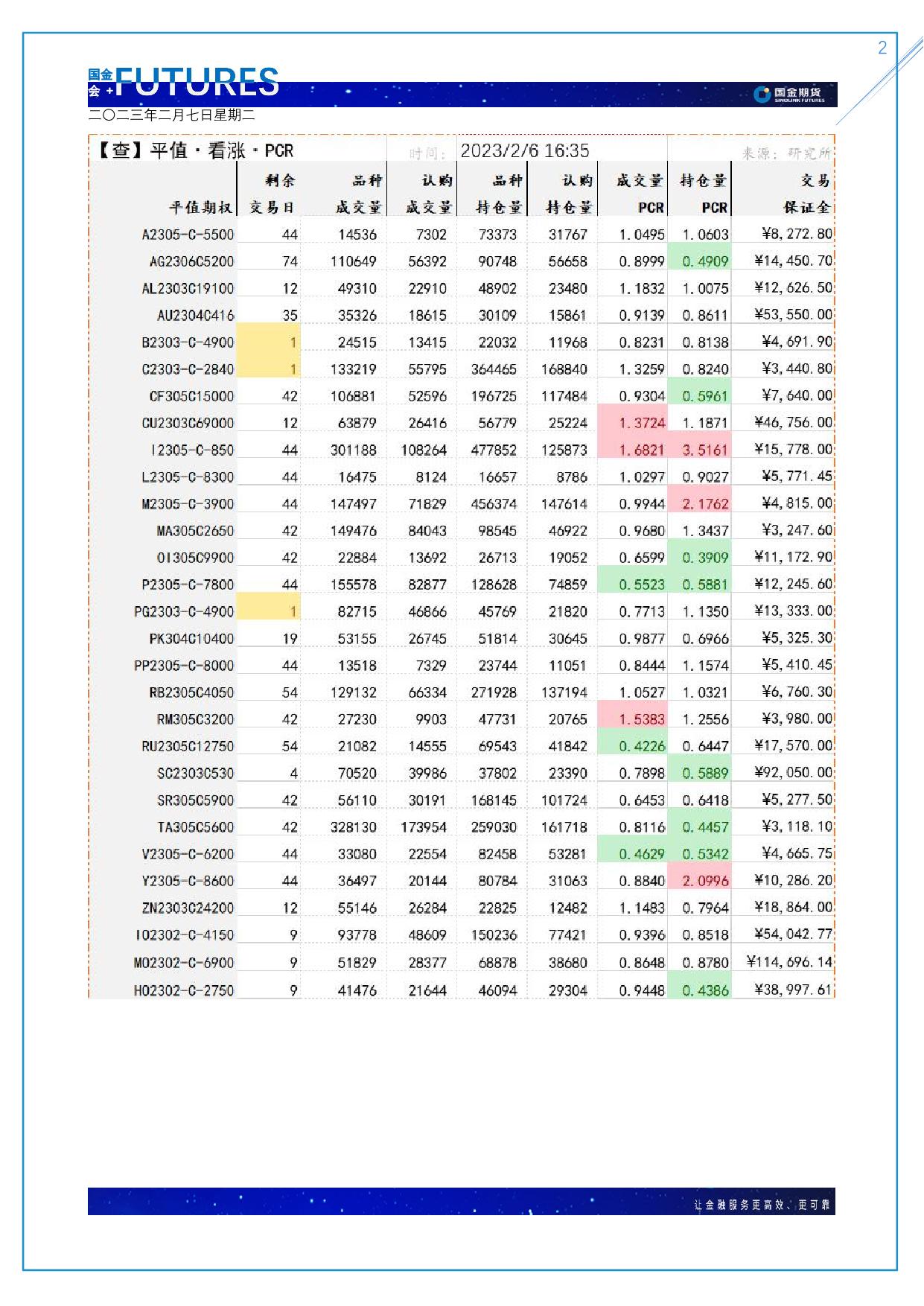Select option code AG2306C5200

(x=191, y=261)
